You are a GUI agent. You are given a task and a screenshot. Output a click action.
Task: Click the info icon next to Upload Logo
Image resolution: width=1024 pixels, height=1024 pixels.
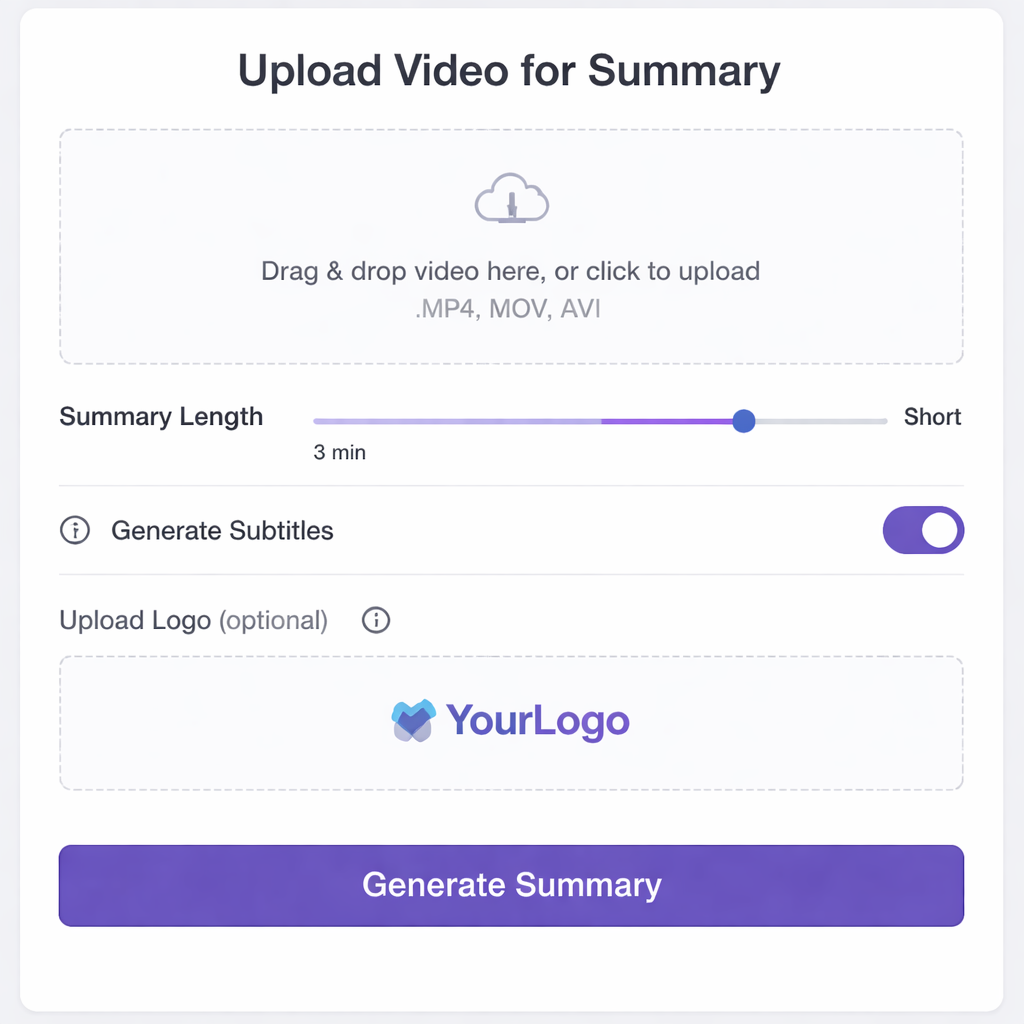tap(376, 620)
